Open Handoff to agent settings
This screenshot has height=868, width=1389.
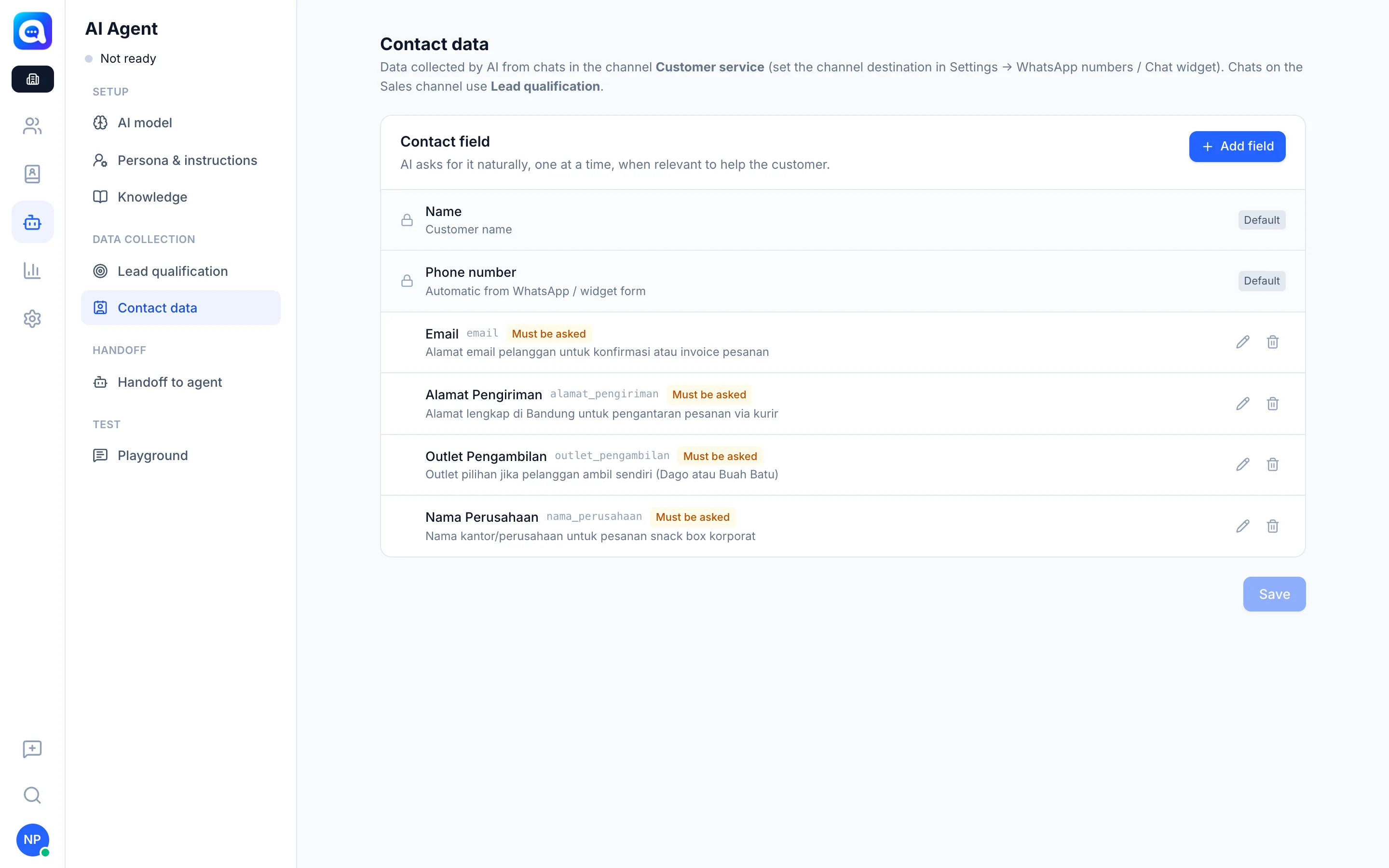click(x=181, y=382)
